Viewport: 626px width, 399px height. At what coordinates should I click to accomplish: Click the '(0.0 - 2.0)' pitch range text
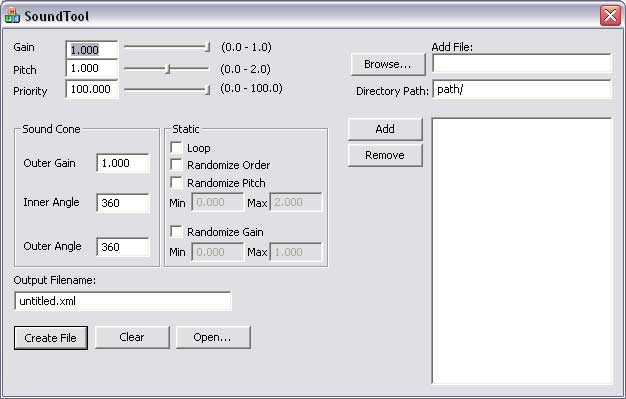246,69
